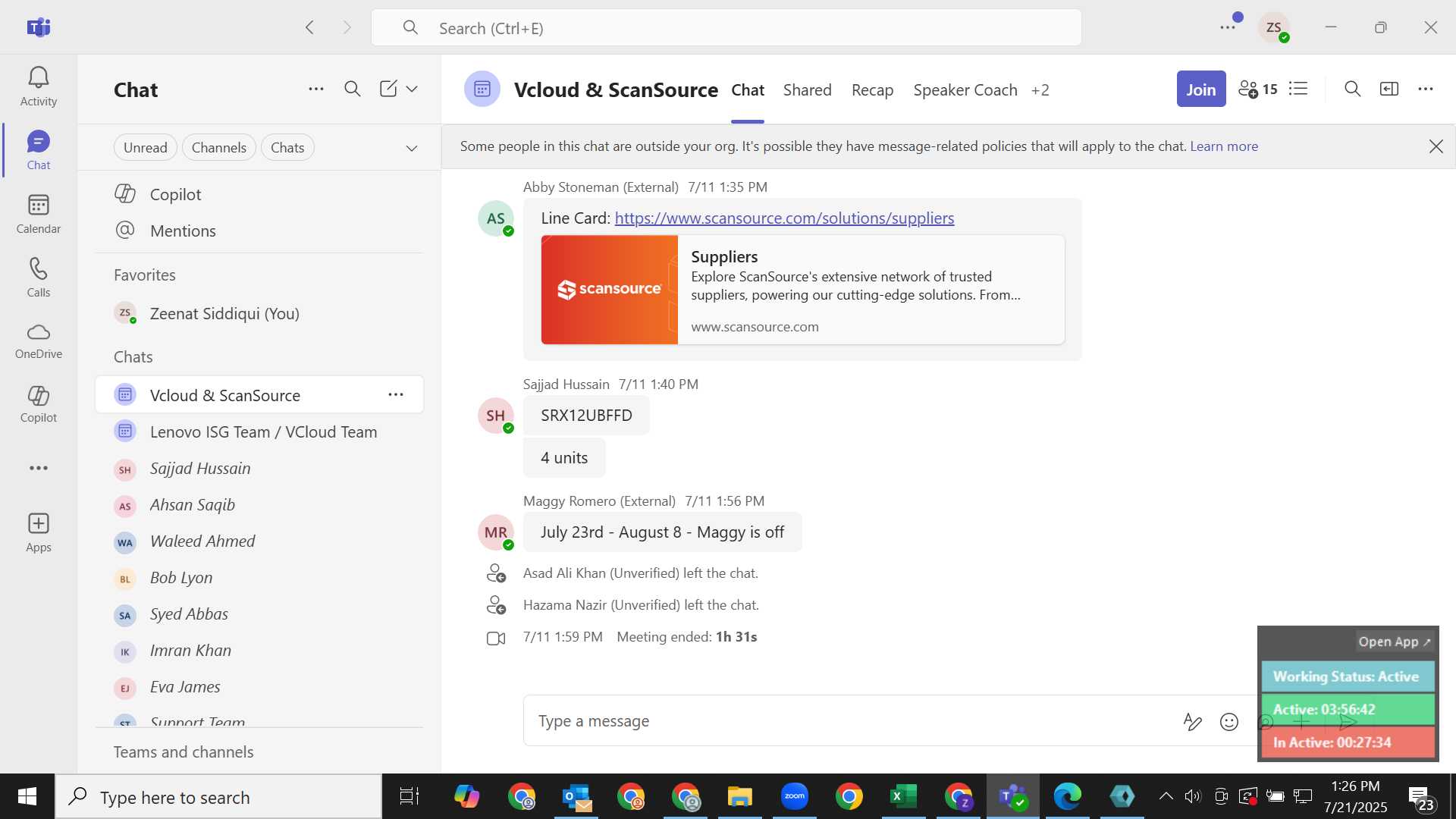Open the Chat section in sidebar
The image size is (1456, 819).
[x=39, y=150]
